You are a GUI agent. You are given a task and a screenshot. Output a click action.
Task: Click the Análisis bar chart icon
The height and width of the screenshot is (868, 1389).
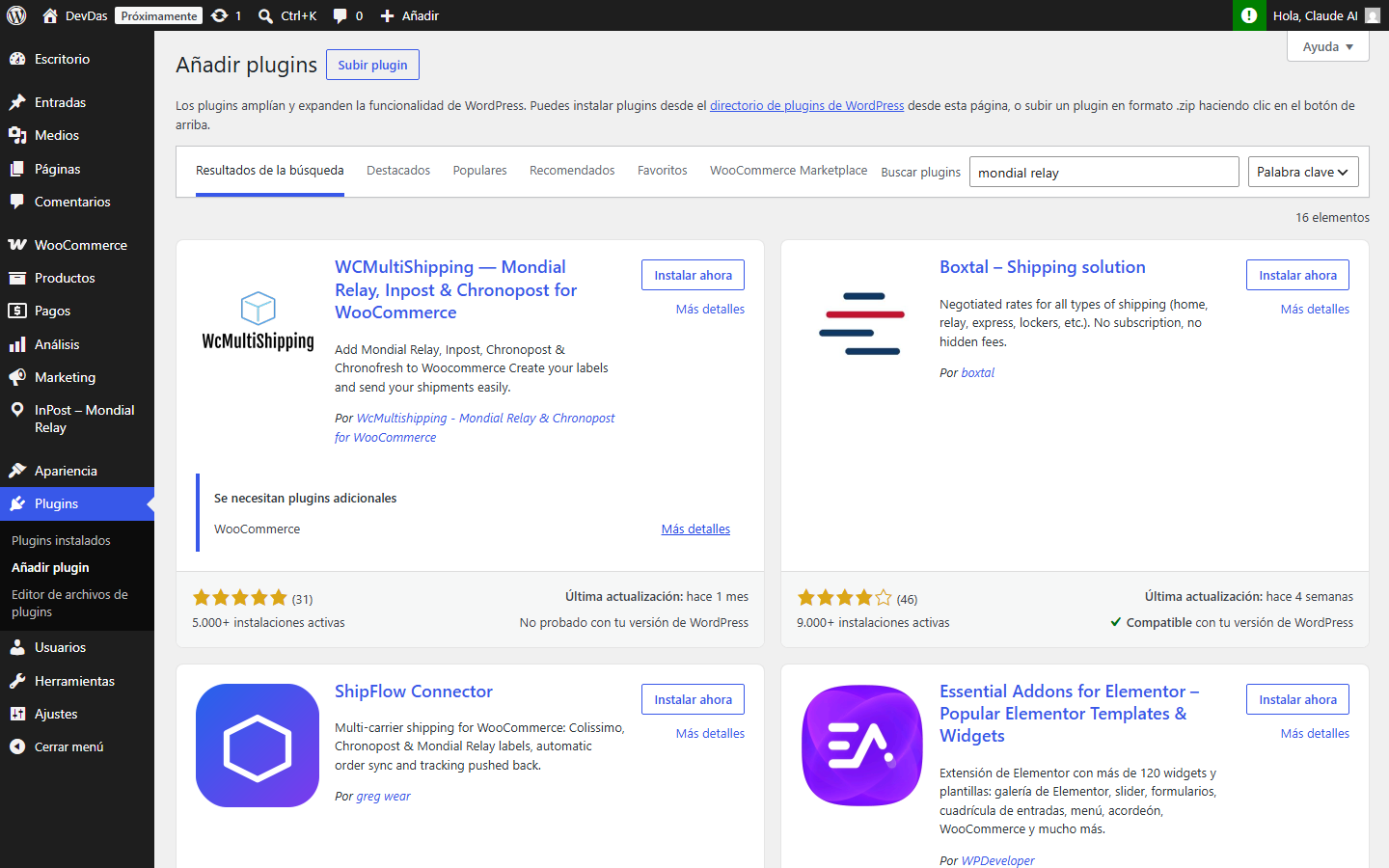[17, 344]
